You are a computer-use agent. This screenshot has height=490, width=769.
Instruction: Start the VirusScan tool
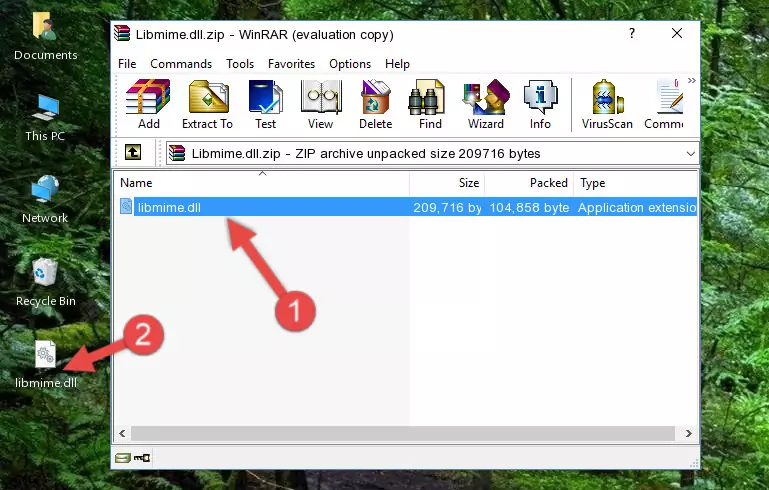607,104
